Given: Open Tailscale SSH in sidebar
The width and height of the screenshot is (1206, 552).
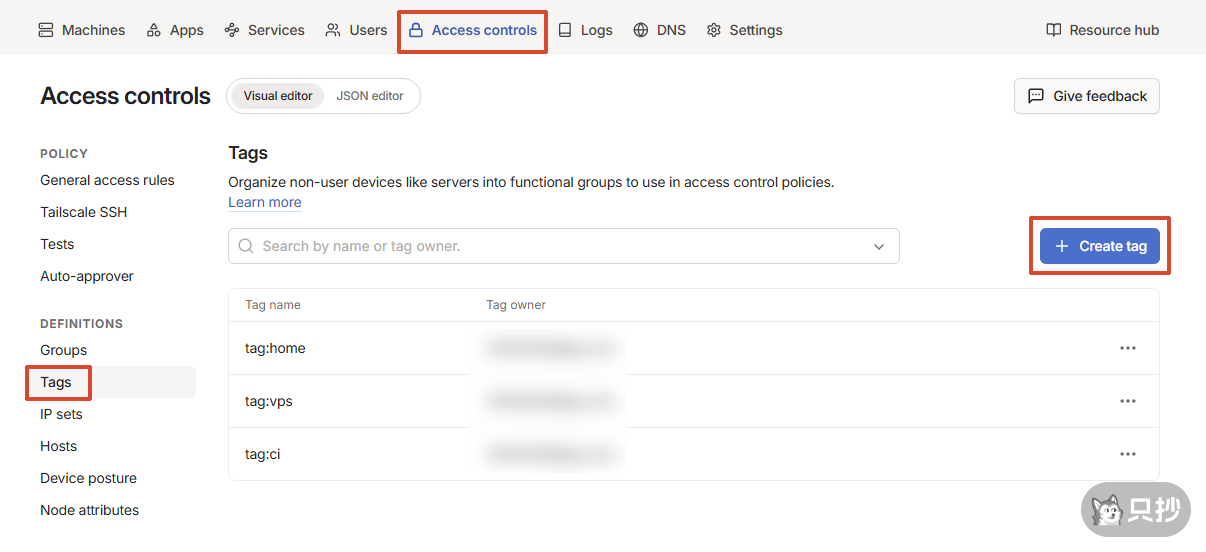Looking at the screenshot, I should pyautogui.click(x=84, y=212).
